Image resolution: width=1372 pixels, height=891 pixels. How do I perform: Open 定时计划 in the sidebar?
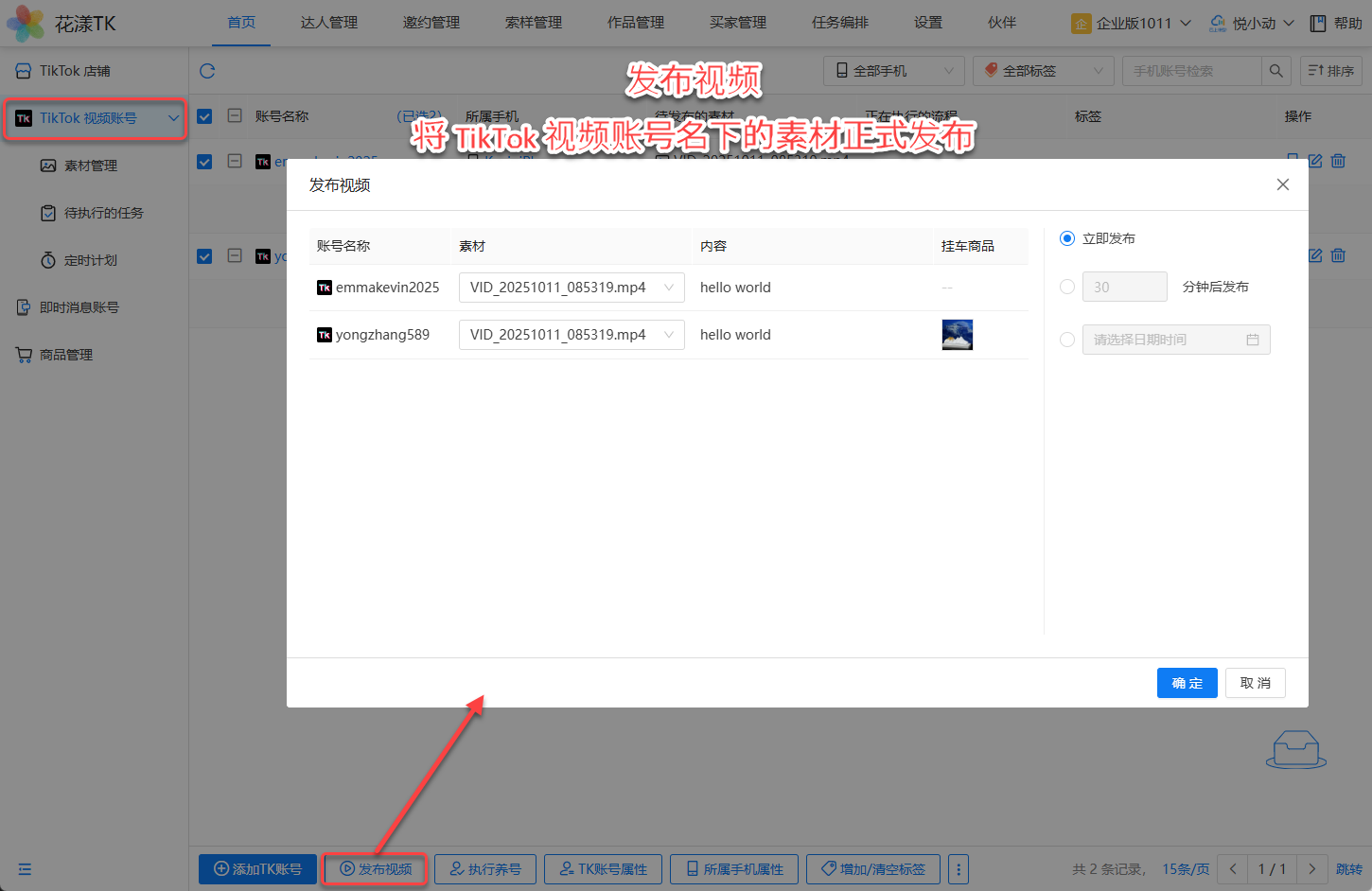click(x=90, y=260)
